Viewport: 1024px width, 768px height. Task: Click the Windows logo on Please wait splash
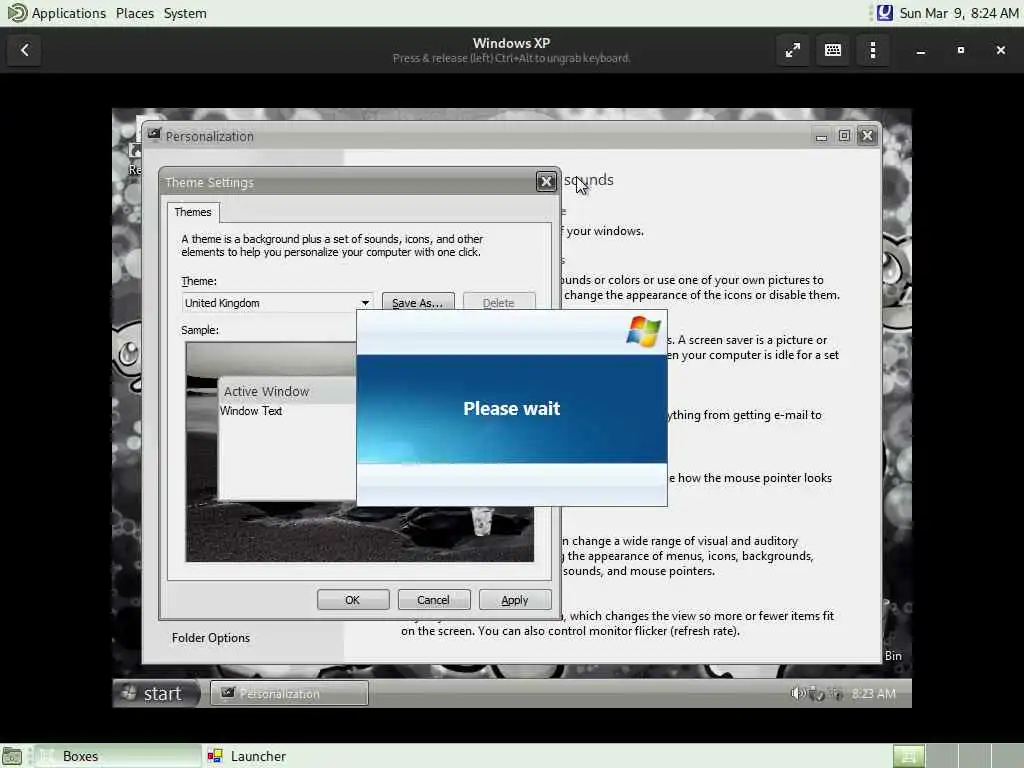(643, 331)
